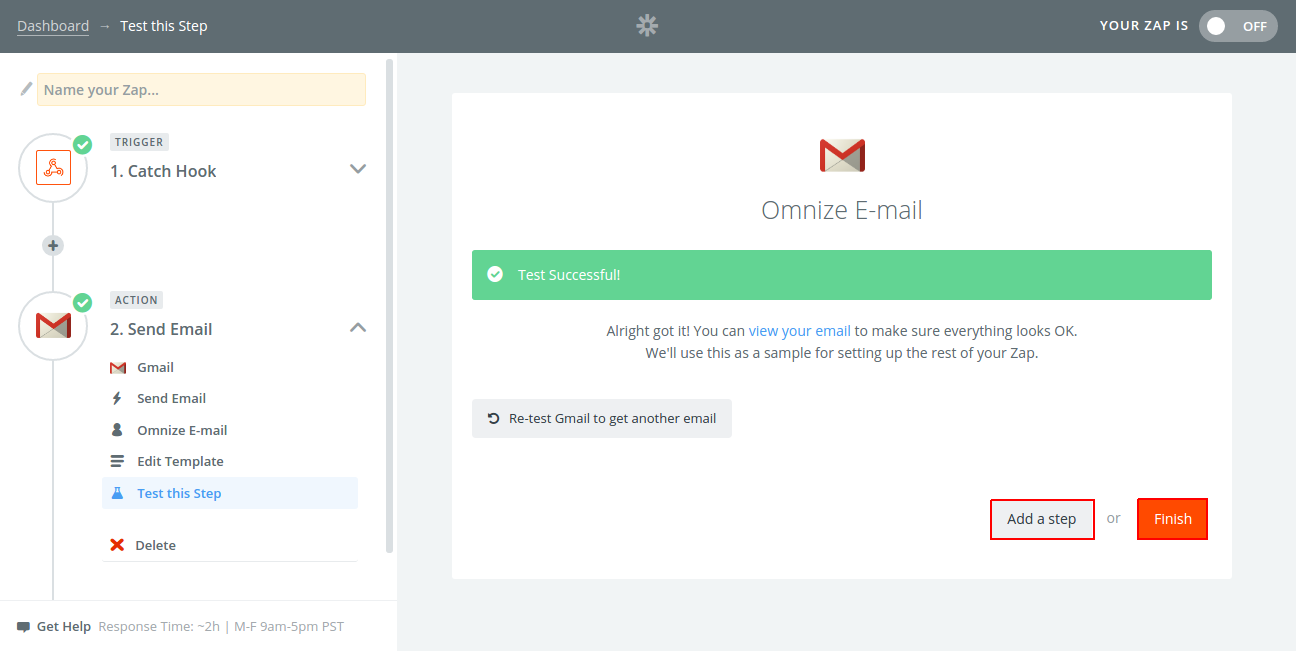Click the lines icon beside Edit Template

117,461
